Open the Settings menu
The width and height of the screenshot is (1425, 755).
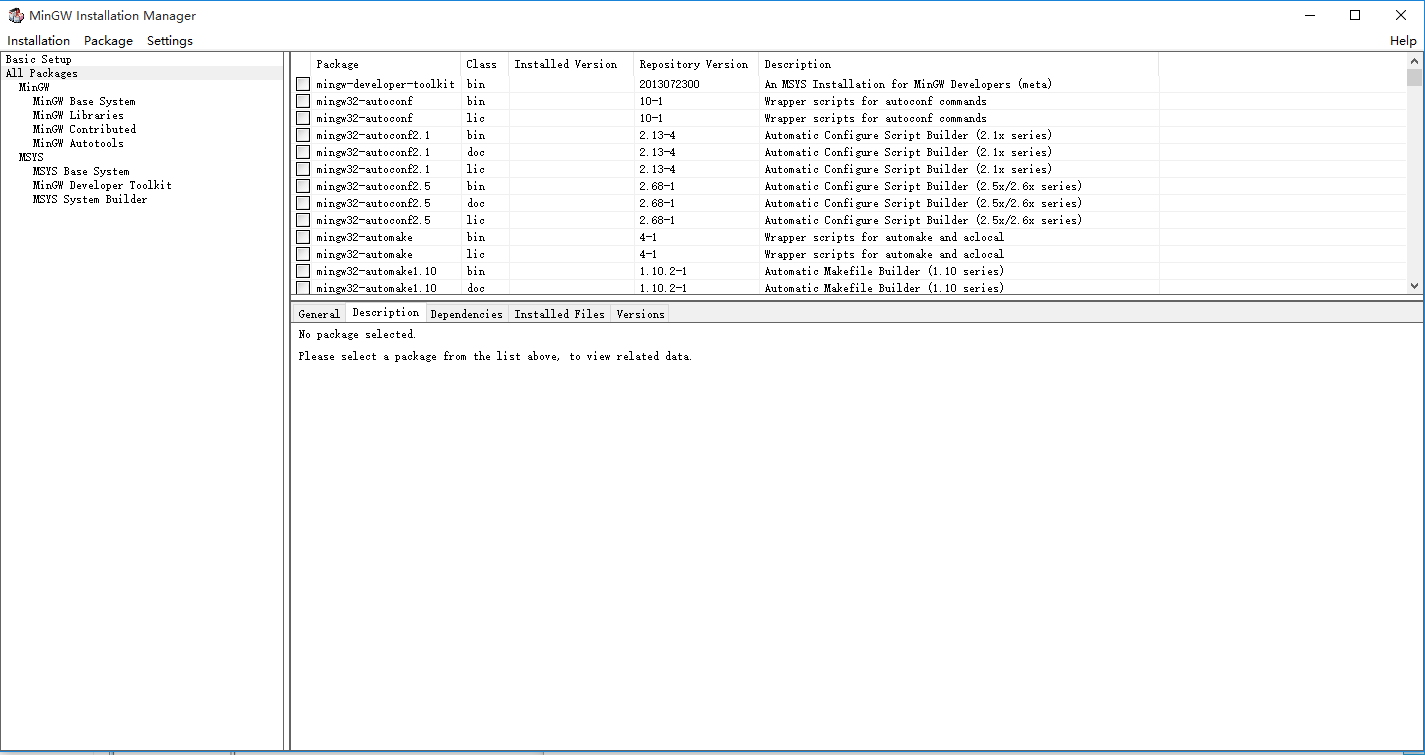pos(169,40)
